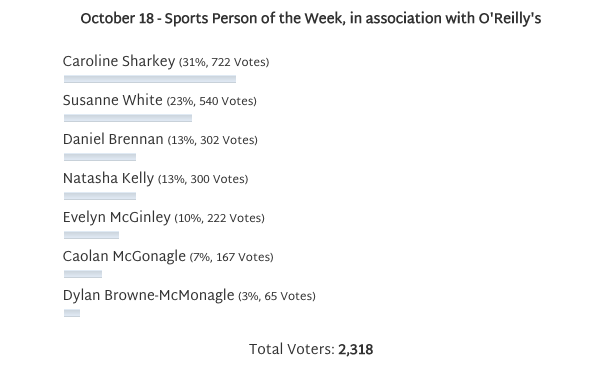The height and width of the screenshot is (369, 599).
Task: Click Caroline Sharkey's vote bar
Action: click(150, 79)
